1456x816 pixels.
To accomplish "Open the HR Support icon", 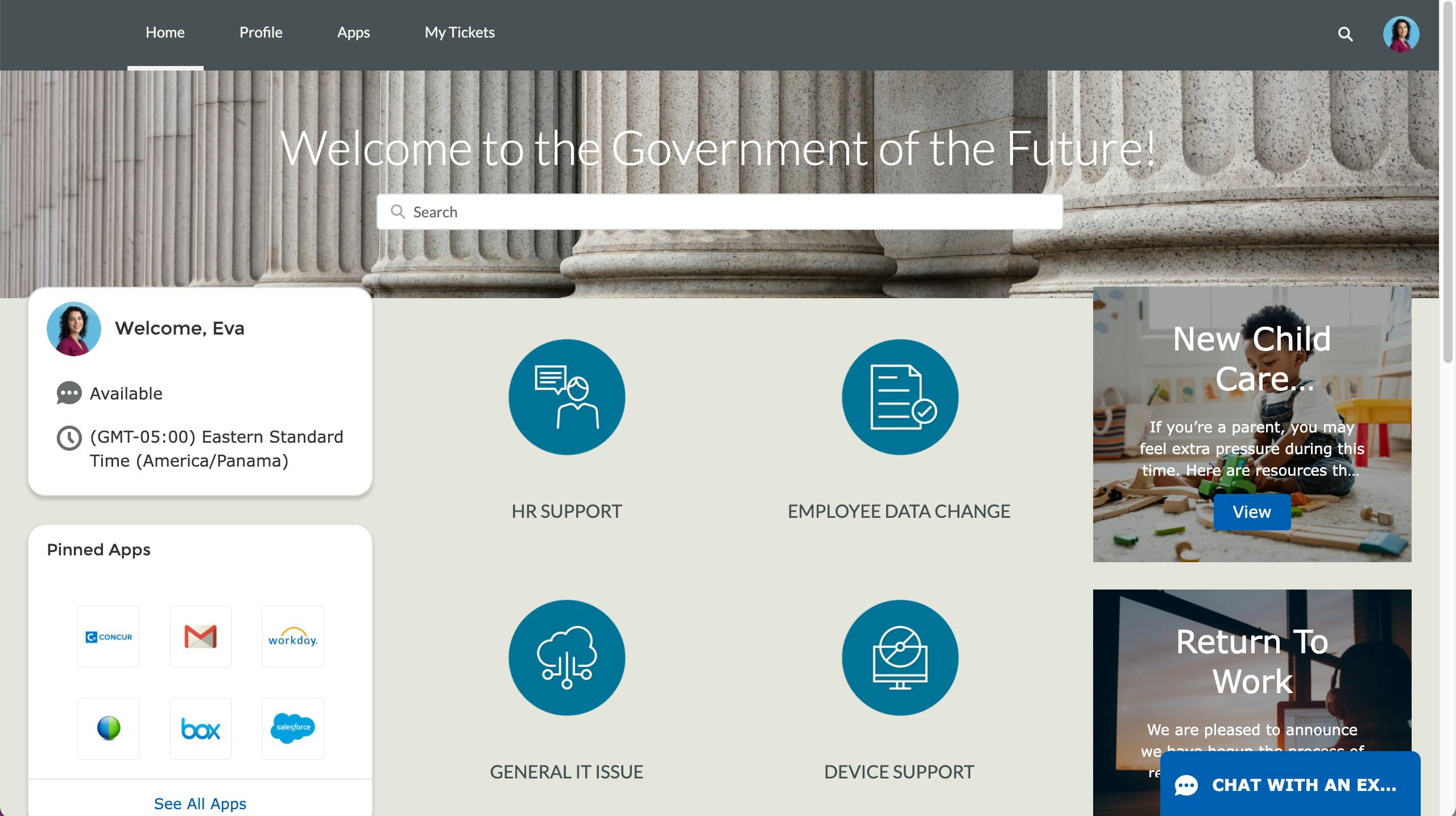I will coord(566,397).
